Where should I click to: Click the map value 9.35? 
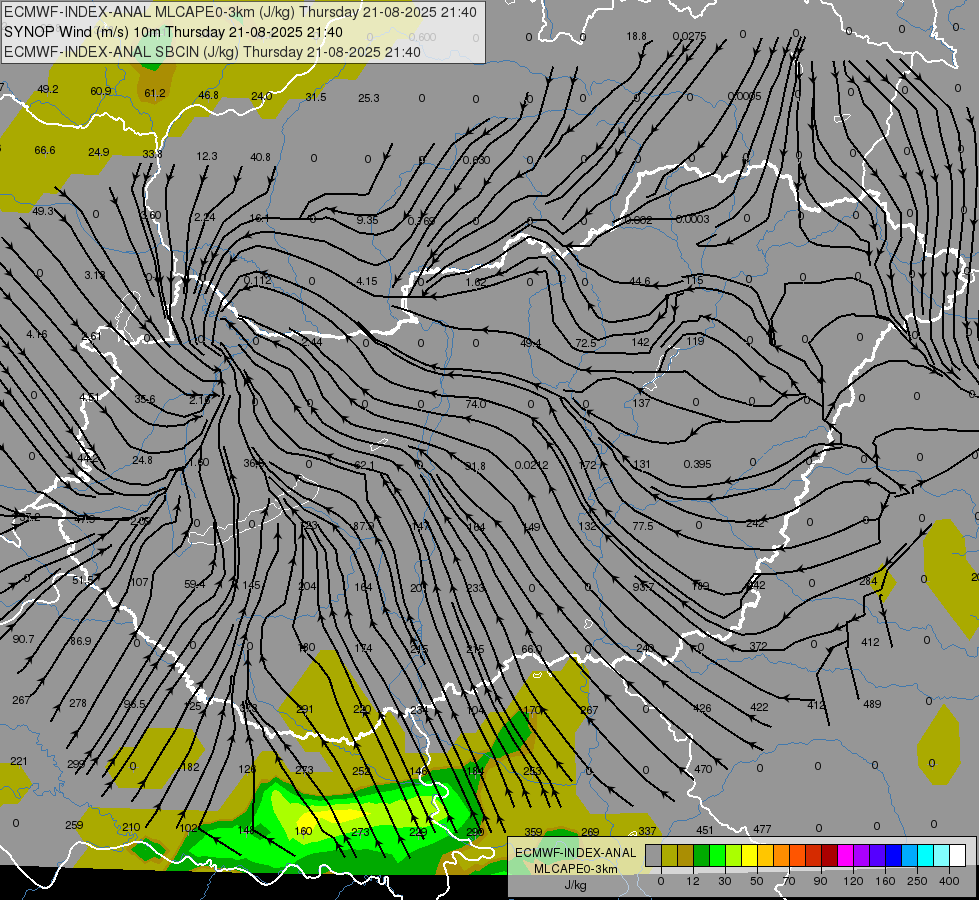[368, 220]
